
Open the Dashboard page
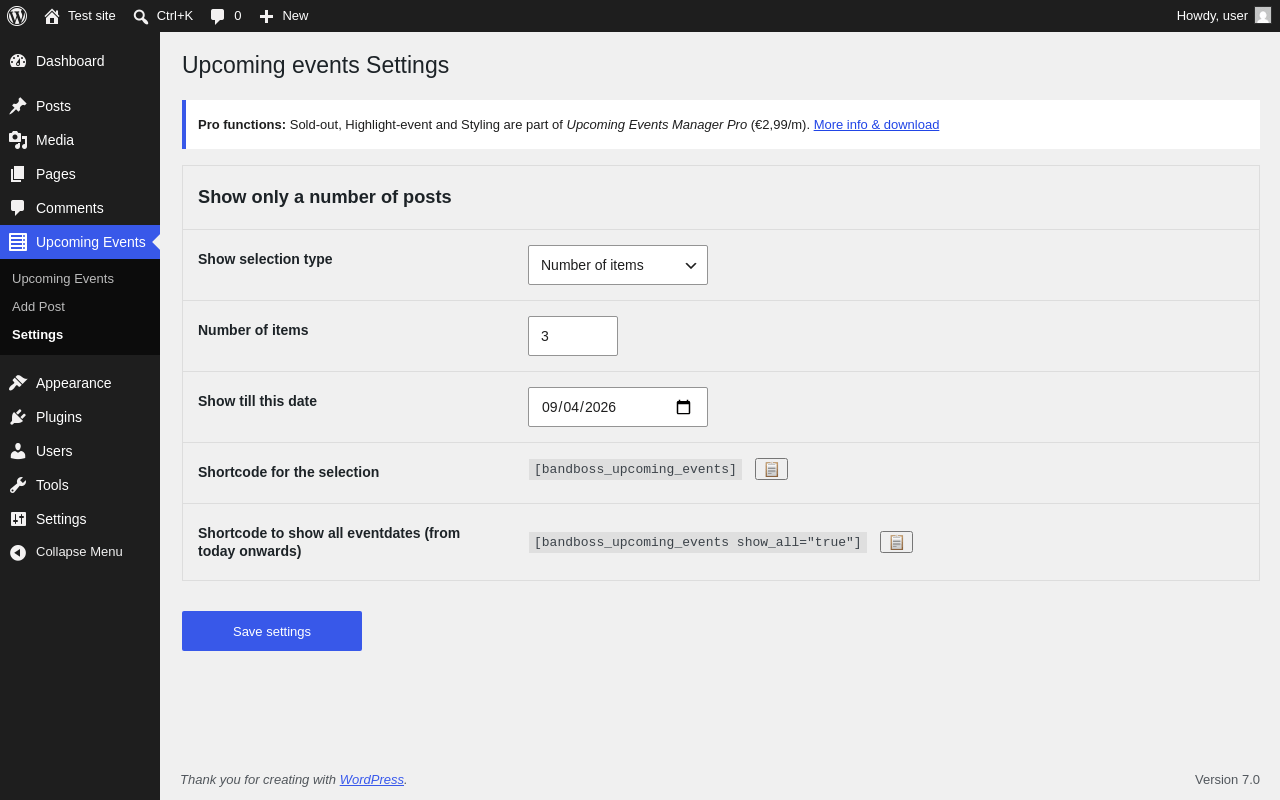click(80, 61)
